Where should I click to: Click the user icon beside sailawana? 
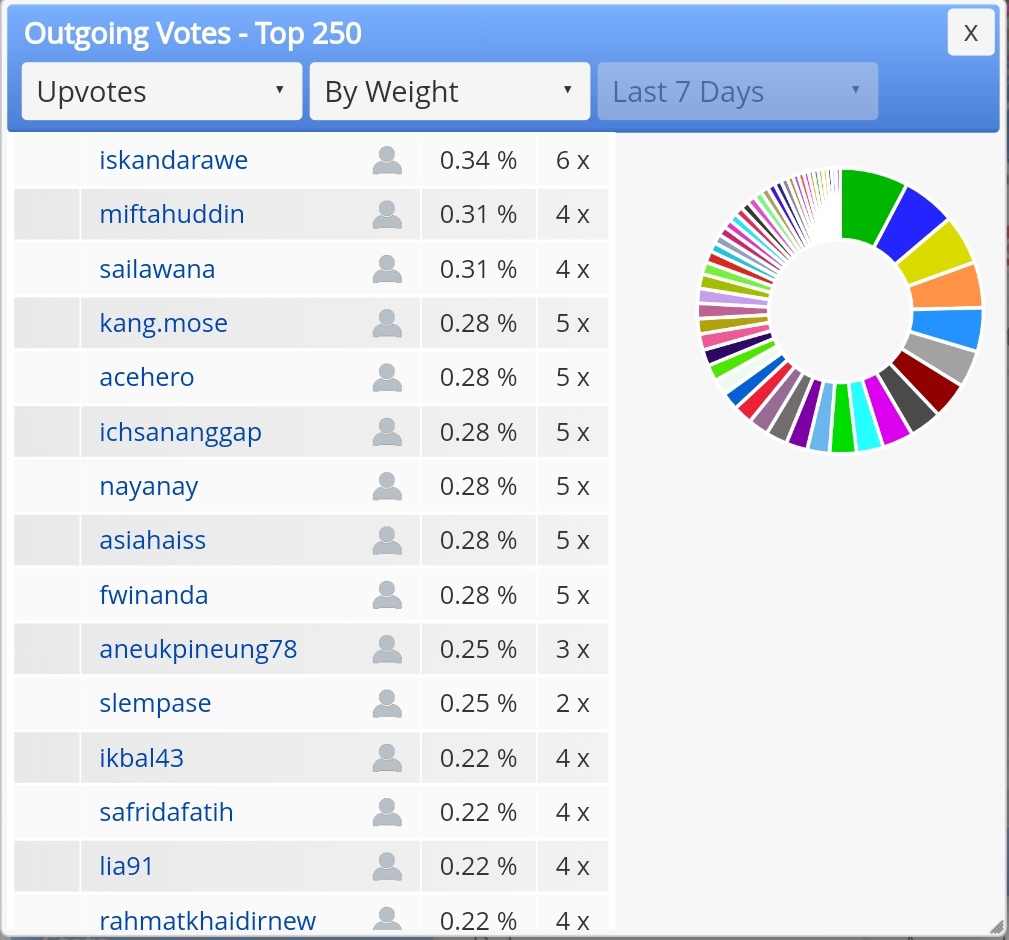coord(387,269)
